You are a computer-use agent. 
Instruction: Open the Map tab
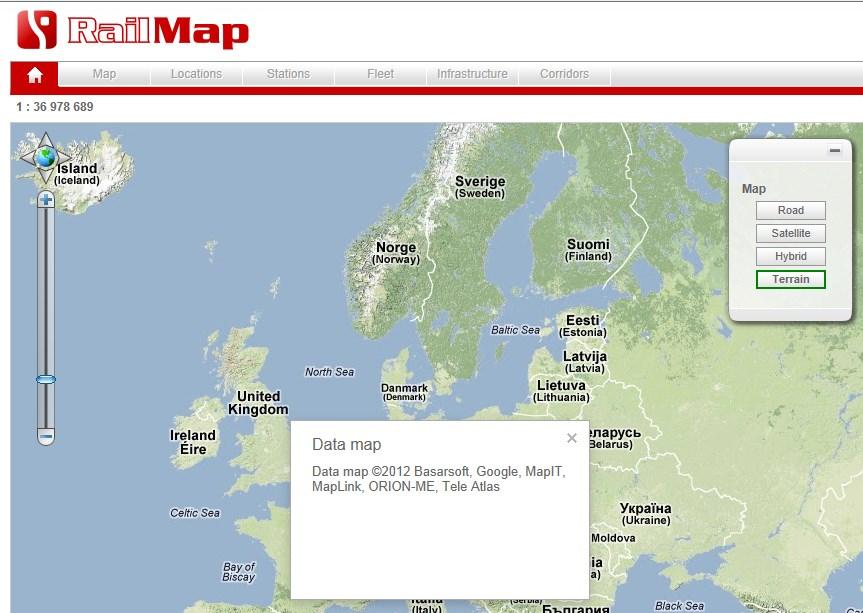point(104,74)
